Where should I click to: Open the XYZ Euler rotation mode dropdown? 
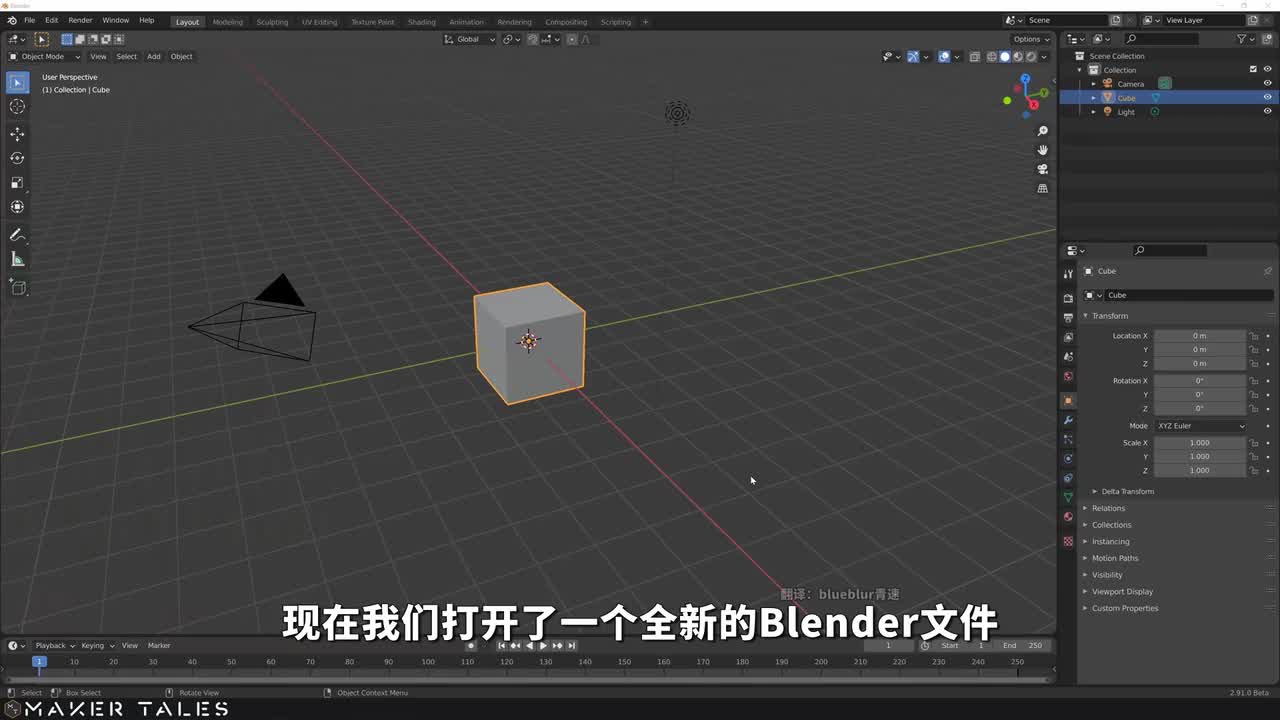click(1201, 426)
